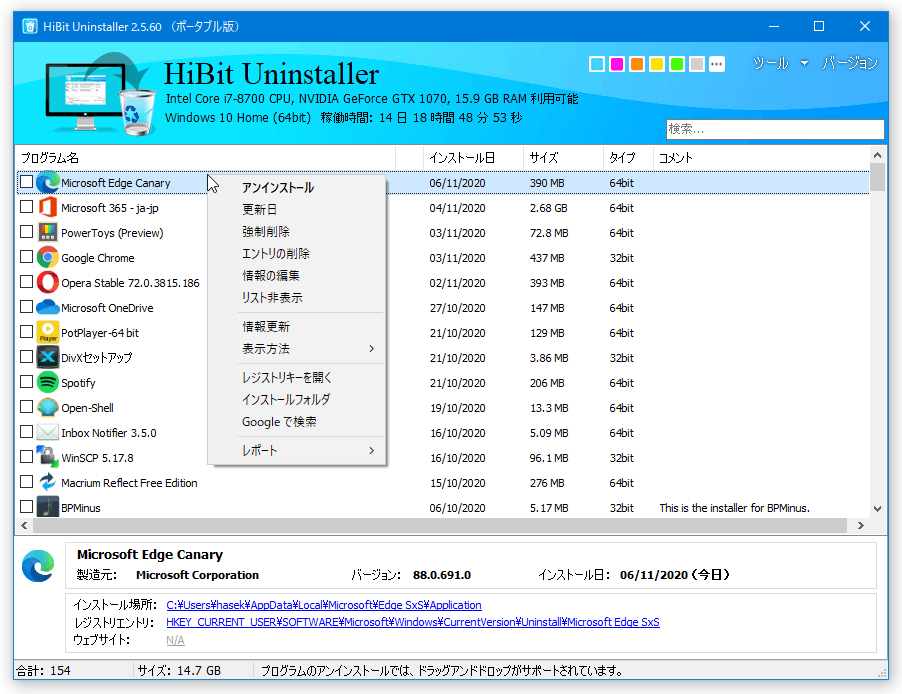Sort by the コメント column header
Screen dimensions: 902x694
[762, 158]
